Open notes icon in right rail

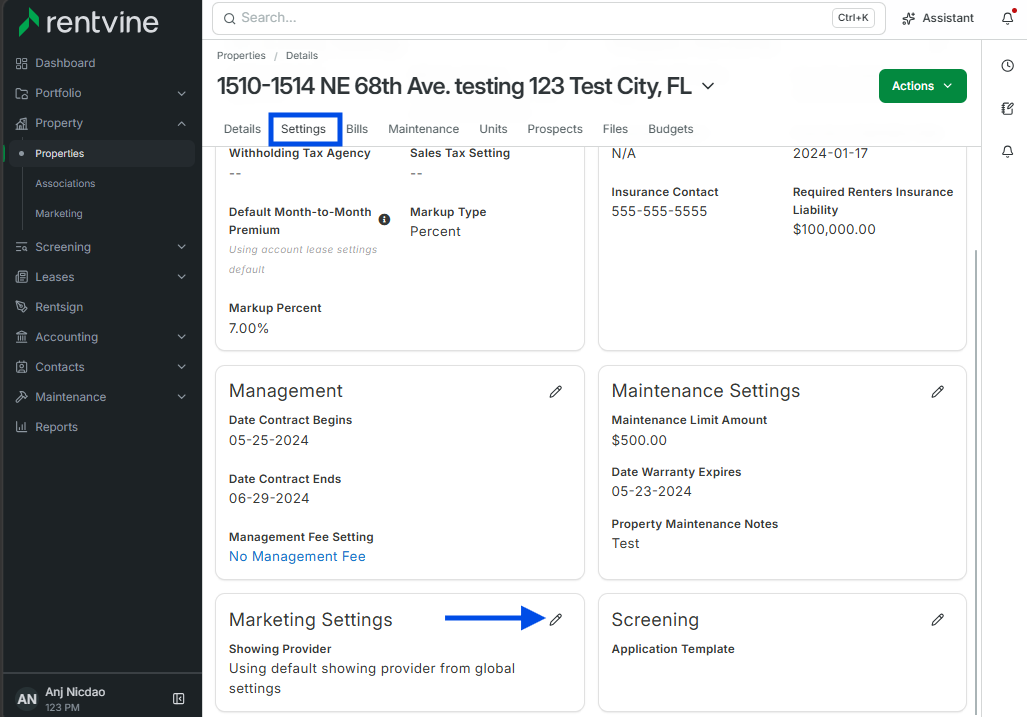(1007, 109)
